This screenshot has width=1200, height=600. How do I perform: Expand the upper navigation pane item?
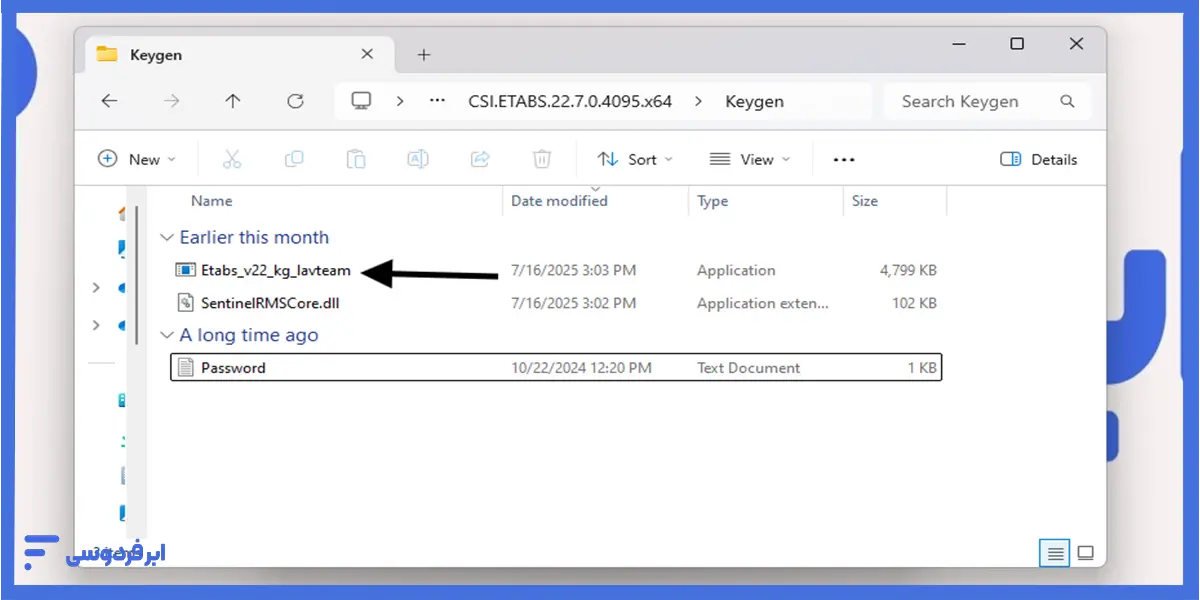(96, 288)
